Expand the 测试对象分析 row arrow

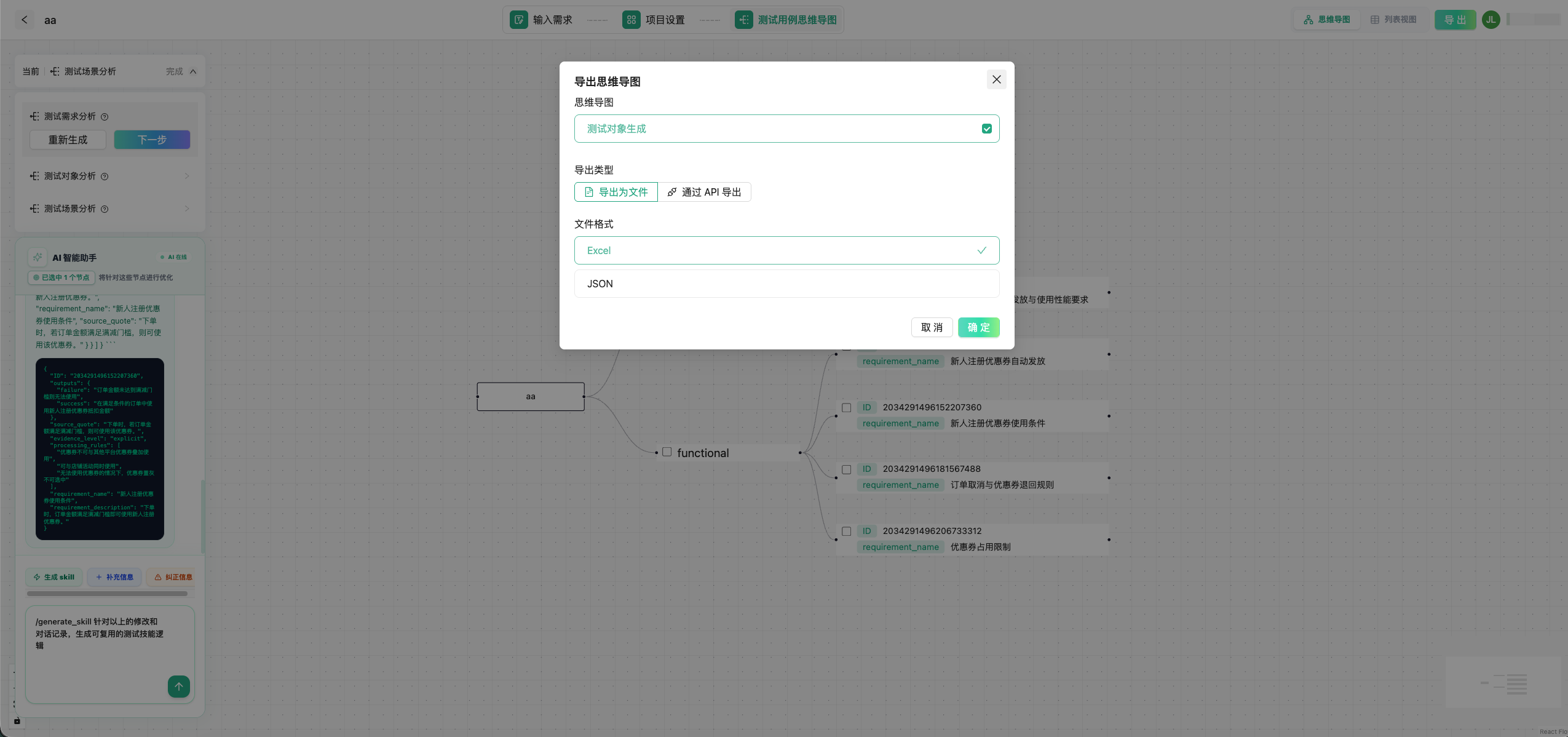[187, 177]
